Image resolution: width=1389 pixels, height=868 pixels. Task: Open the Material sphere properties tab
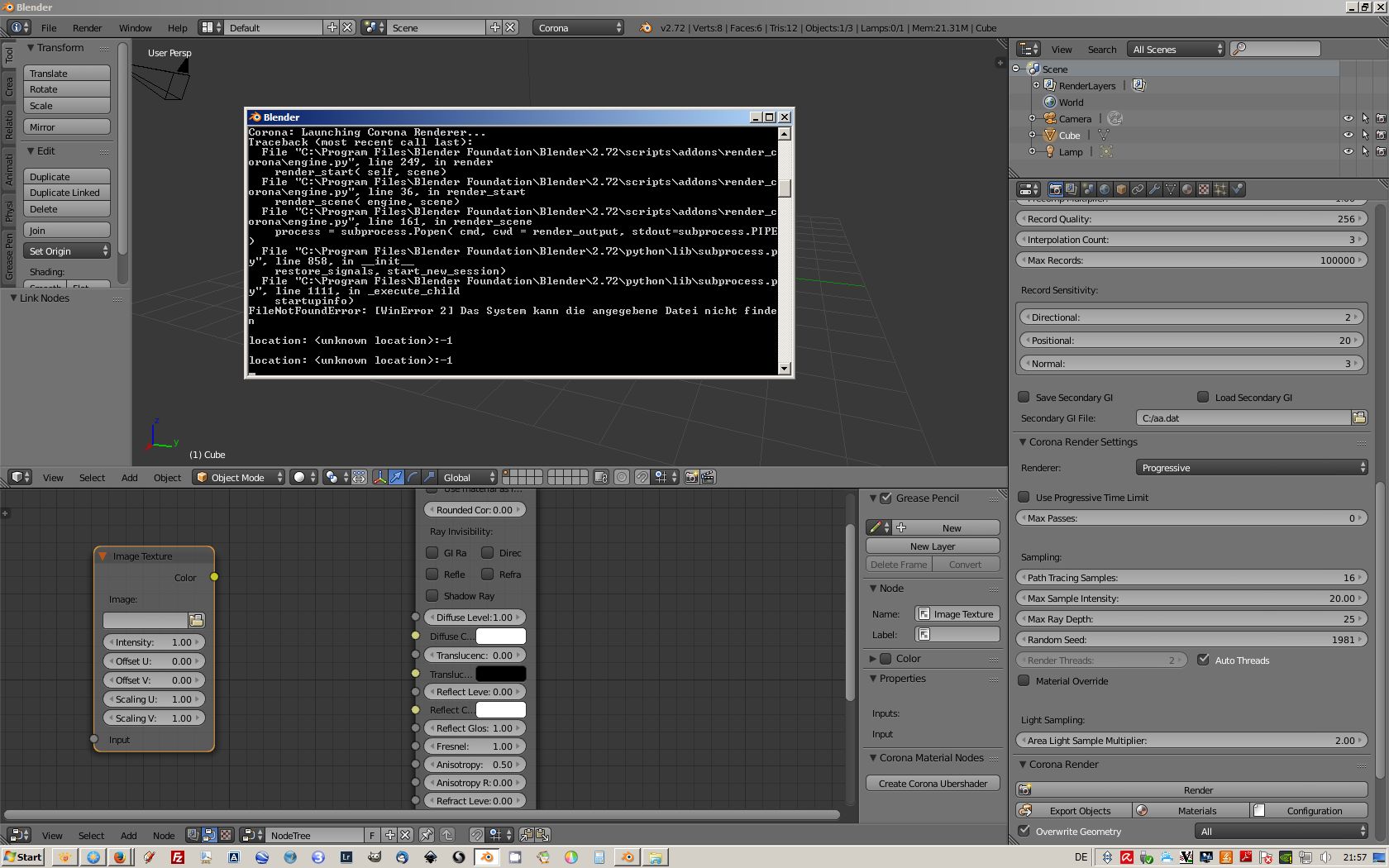pos(1187,189)
